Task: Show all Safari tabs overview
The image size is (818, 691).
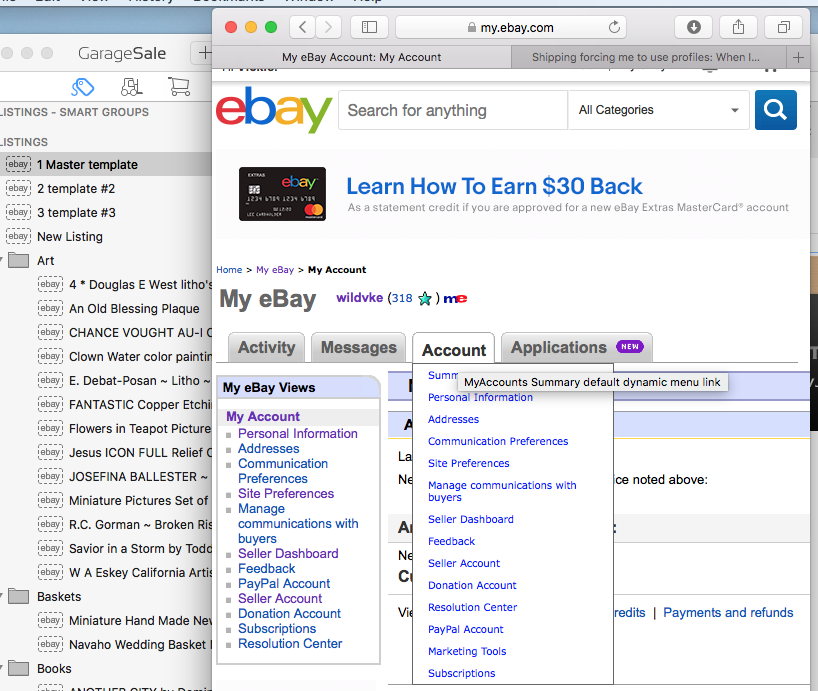Action: click(x=784, y=27)
